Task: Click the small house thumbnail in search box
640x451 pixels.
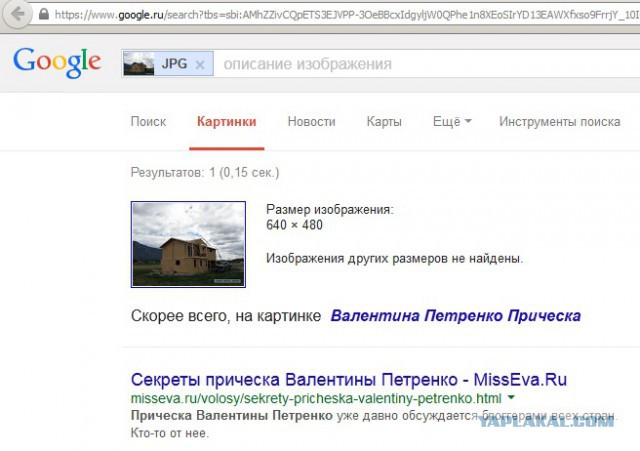Action: coord(139,64)
